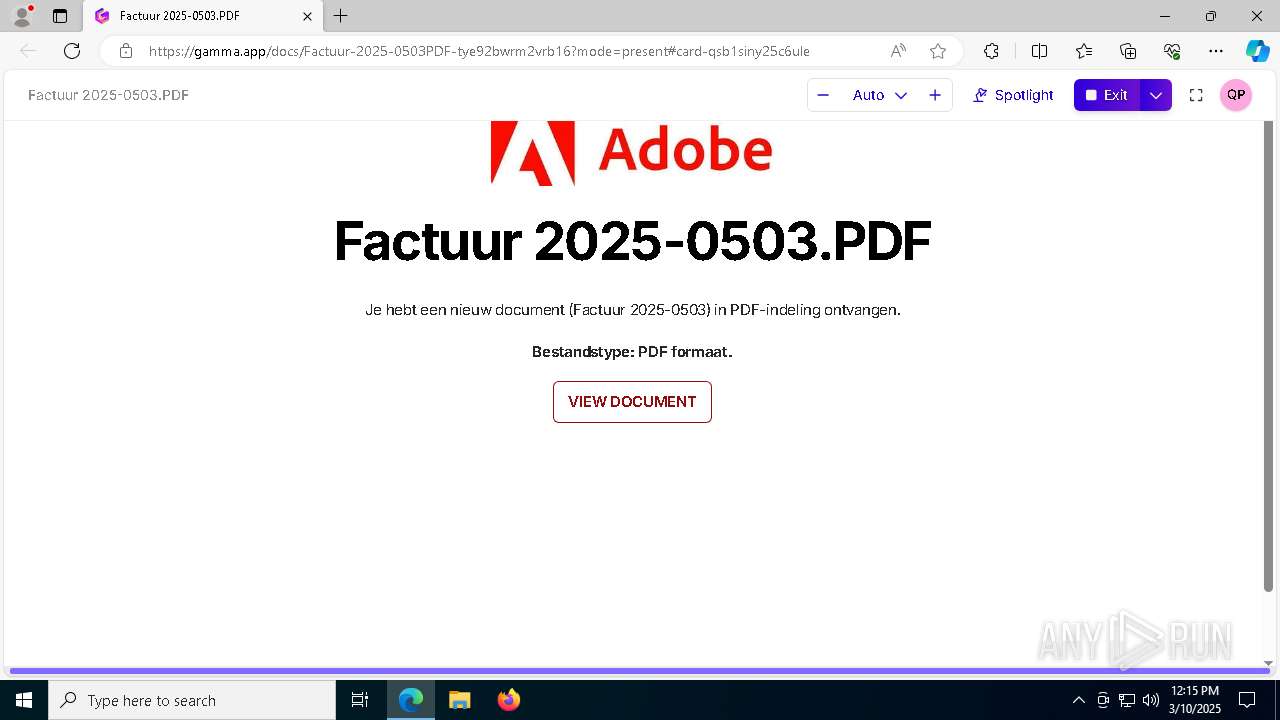Open Browser essentials heart icon
The height and width of the screenshot is (720, 1280).
click(x=1172, y=51)
